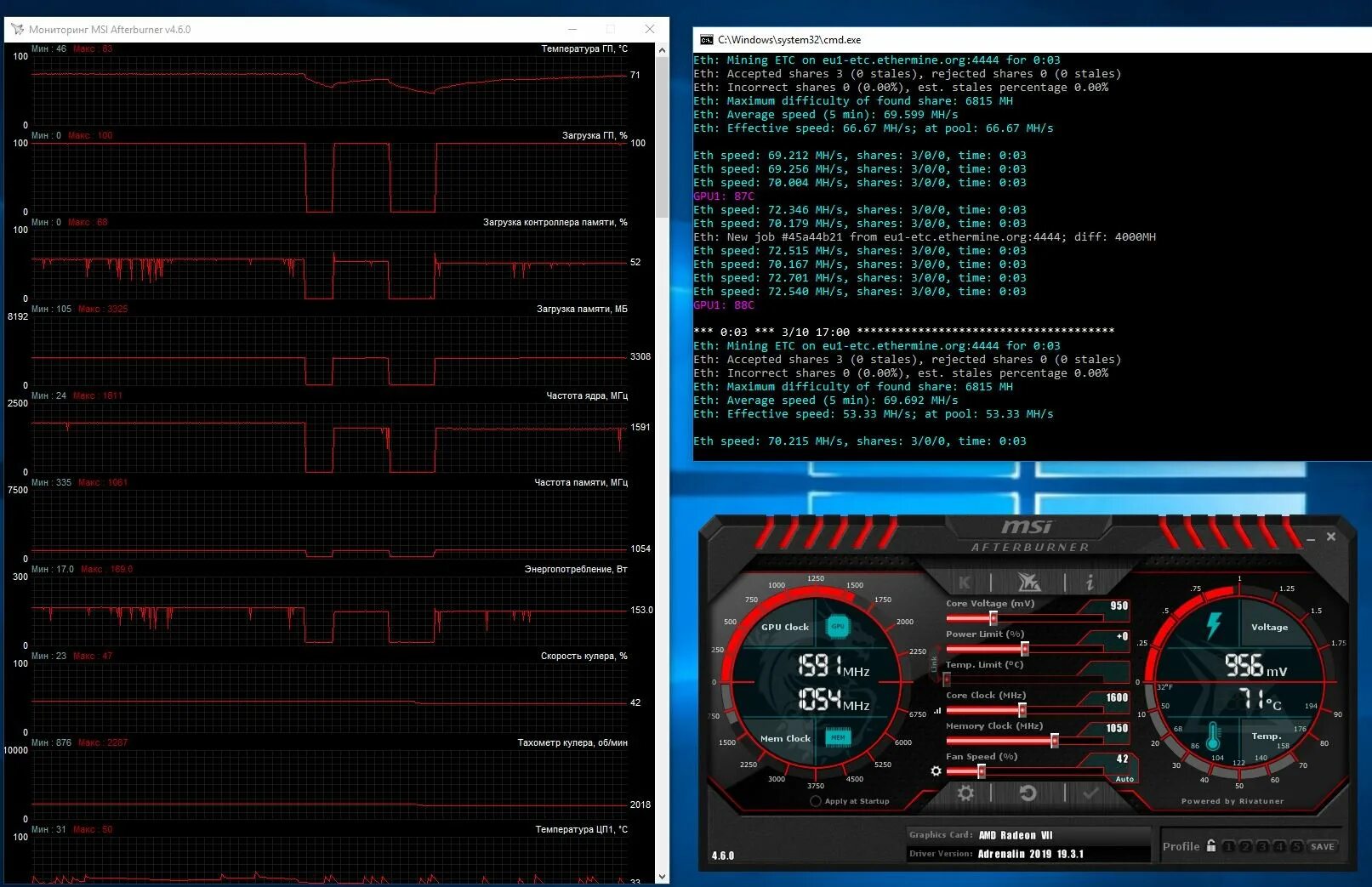Viewport: 1372px width, 887px height.
Task: Click the core clock curve editor bars icon
Action: [937, 710]
